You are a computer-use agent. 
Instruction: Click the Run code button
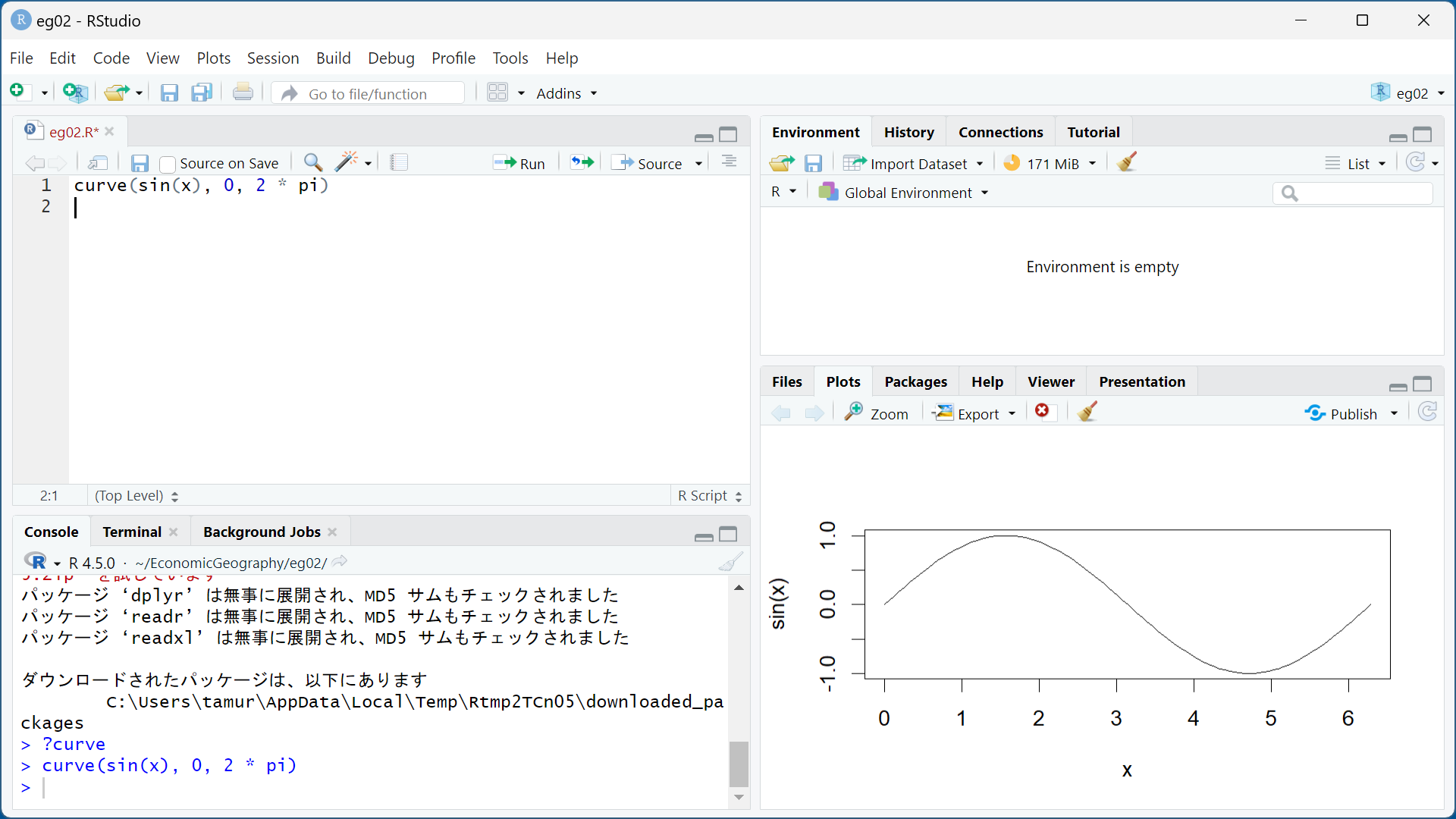point(519,163)
